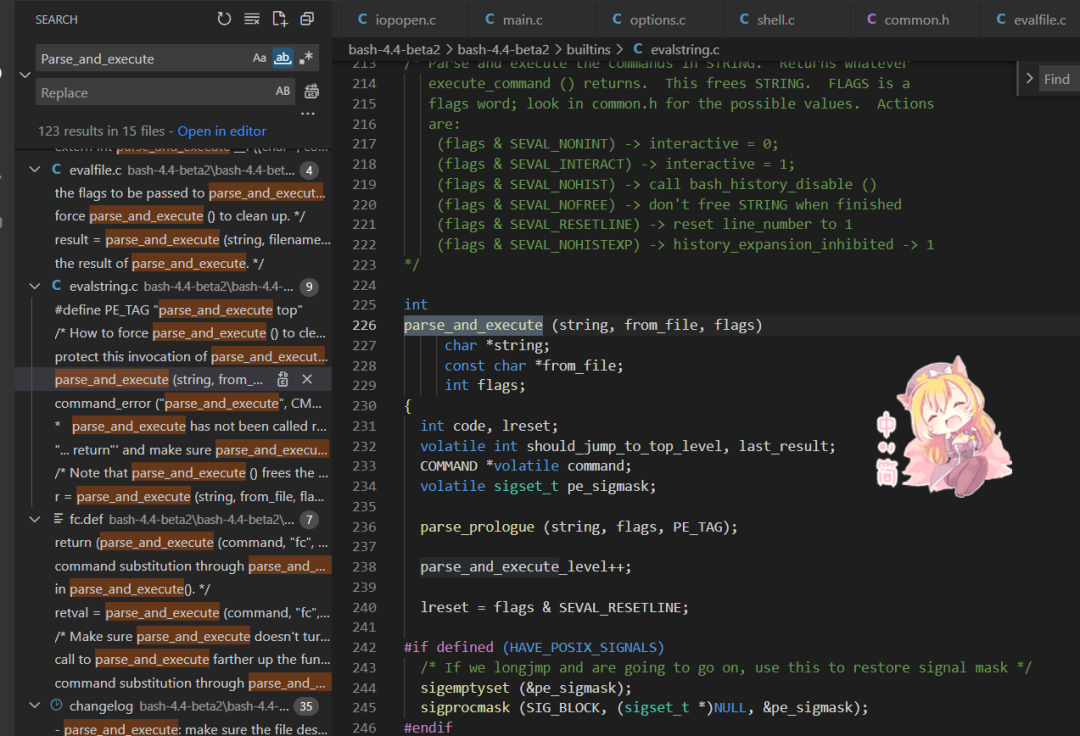
Task: Refresh the search results
Action: coord(224,19)
